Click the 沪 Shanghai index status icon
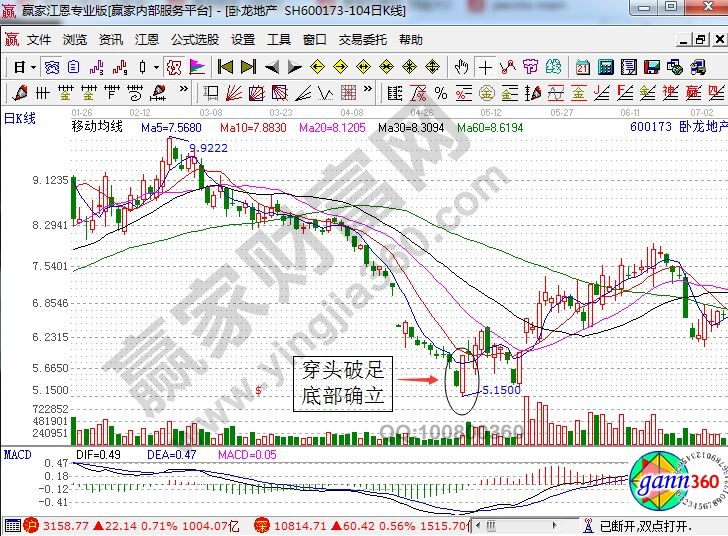This screenshot has height=536, width=728. [31, 525]
